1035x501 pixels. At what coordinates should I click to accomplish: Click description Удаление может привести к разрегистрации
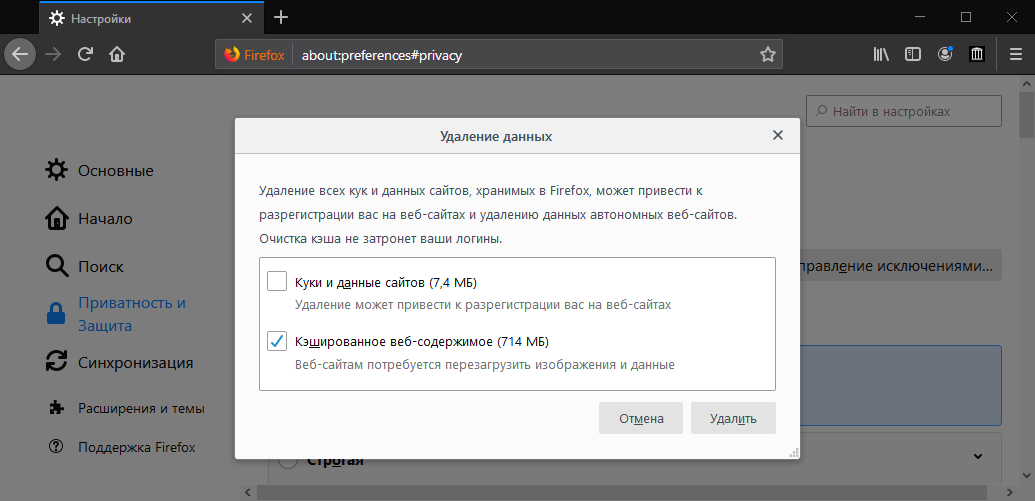click(483, 305)
